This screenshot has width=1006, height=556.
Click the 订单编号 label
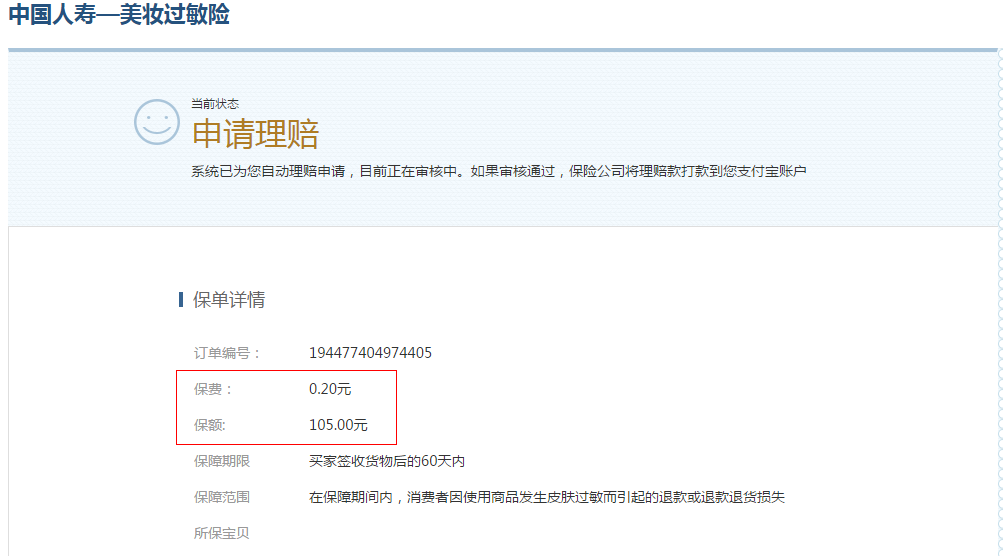[227, 353]
